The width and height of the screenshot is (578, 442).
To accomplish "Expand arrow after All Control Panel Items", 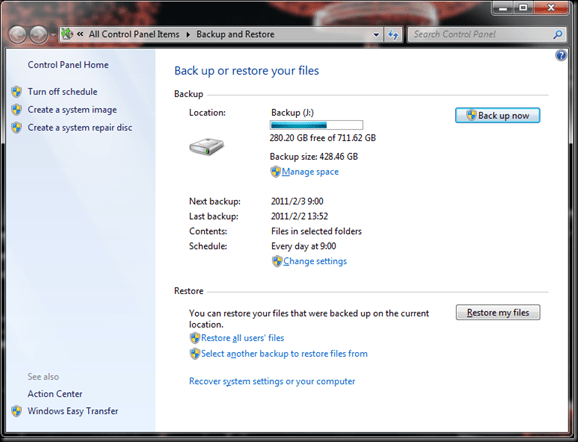I will 188,35.
